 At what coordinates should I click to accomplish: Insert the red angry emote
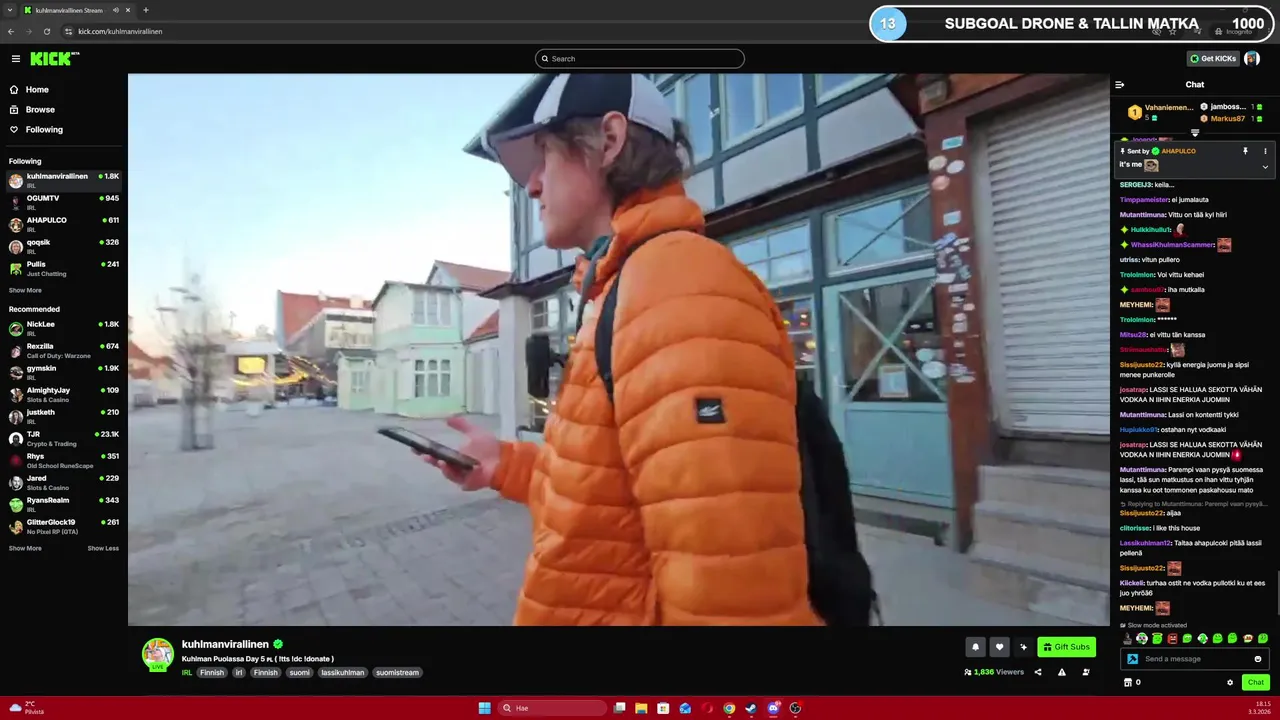(1172, 638)
